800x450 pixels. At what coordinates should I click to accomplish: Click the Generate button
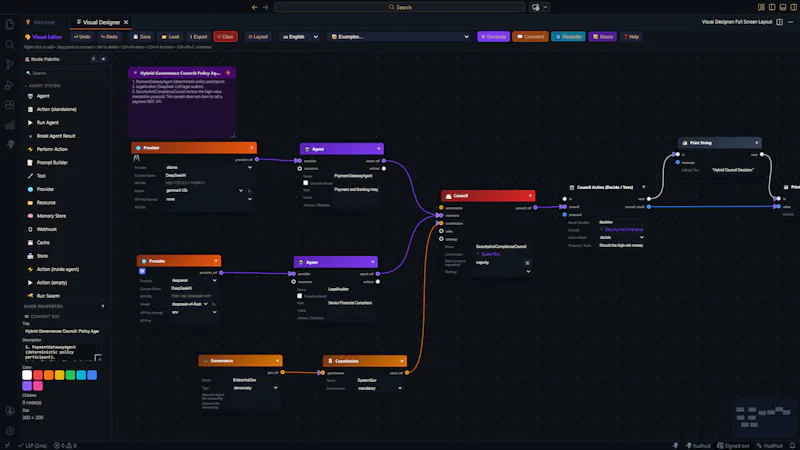pyautogui.click(x=493, y=37)
